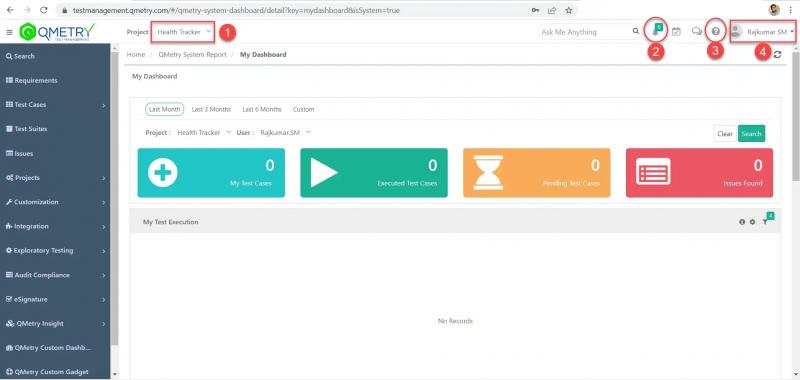The height and width of the screenshot is (380, 800).
Task: Go to the Home breadcrumb
Action: pyautogui.click(x=136, y=55)
